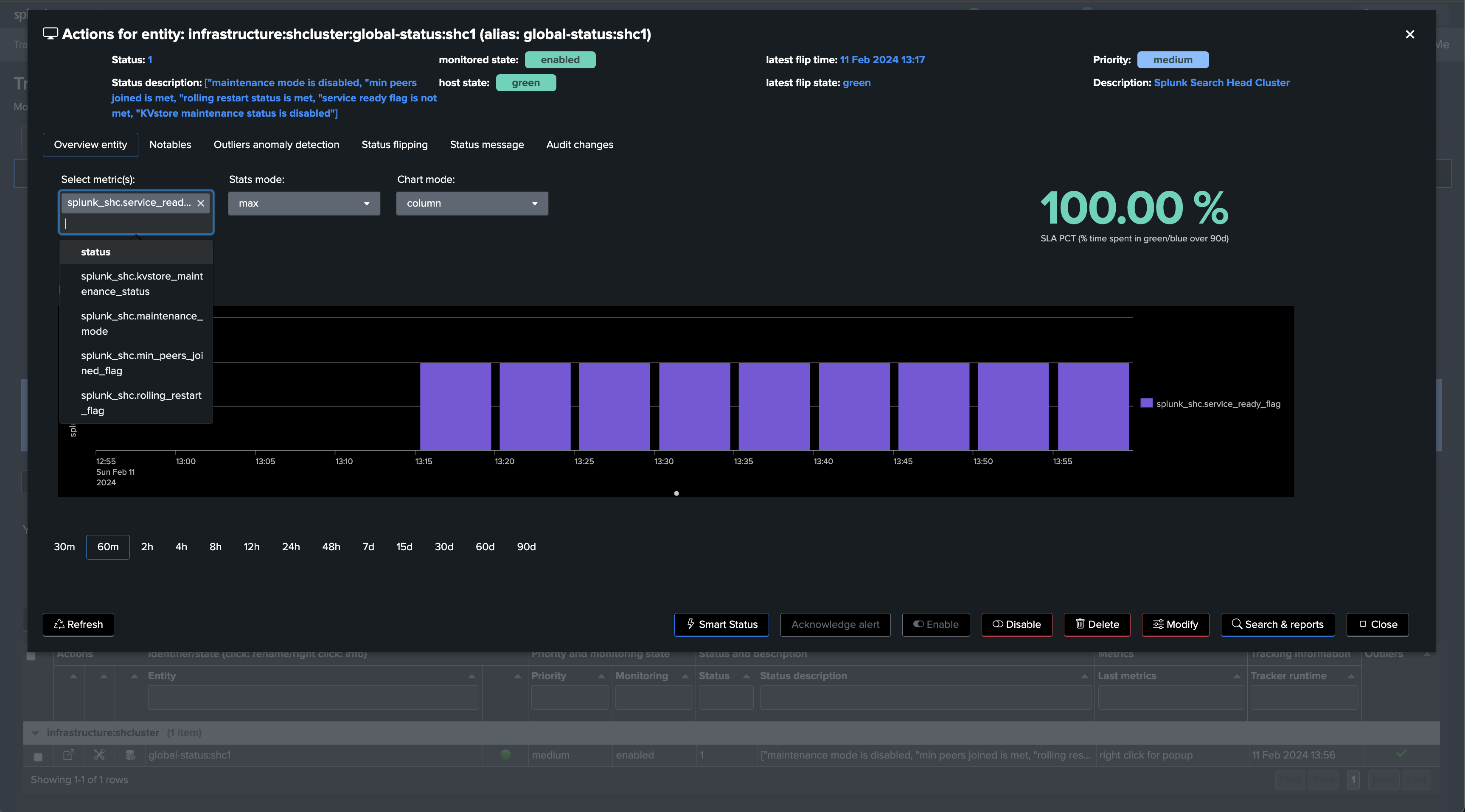Switch time range to 24h
The image size is (1465, 812).
click(x=291, y=546)
